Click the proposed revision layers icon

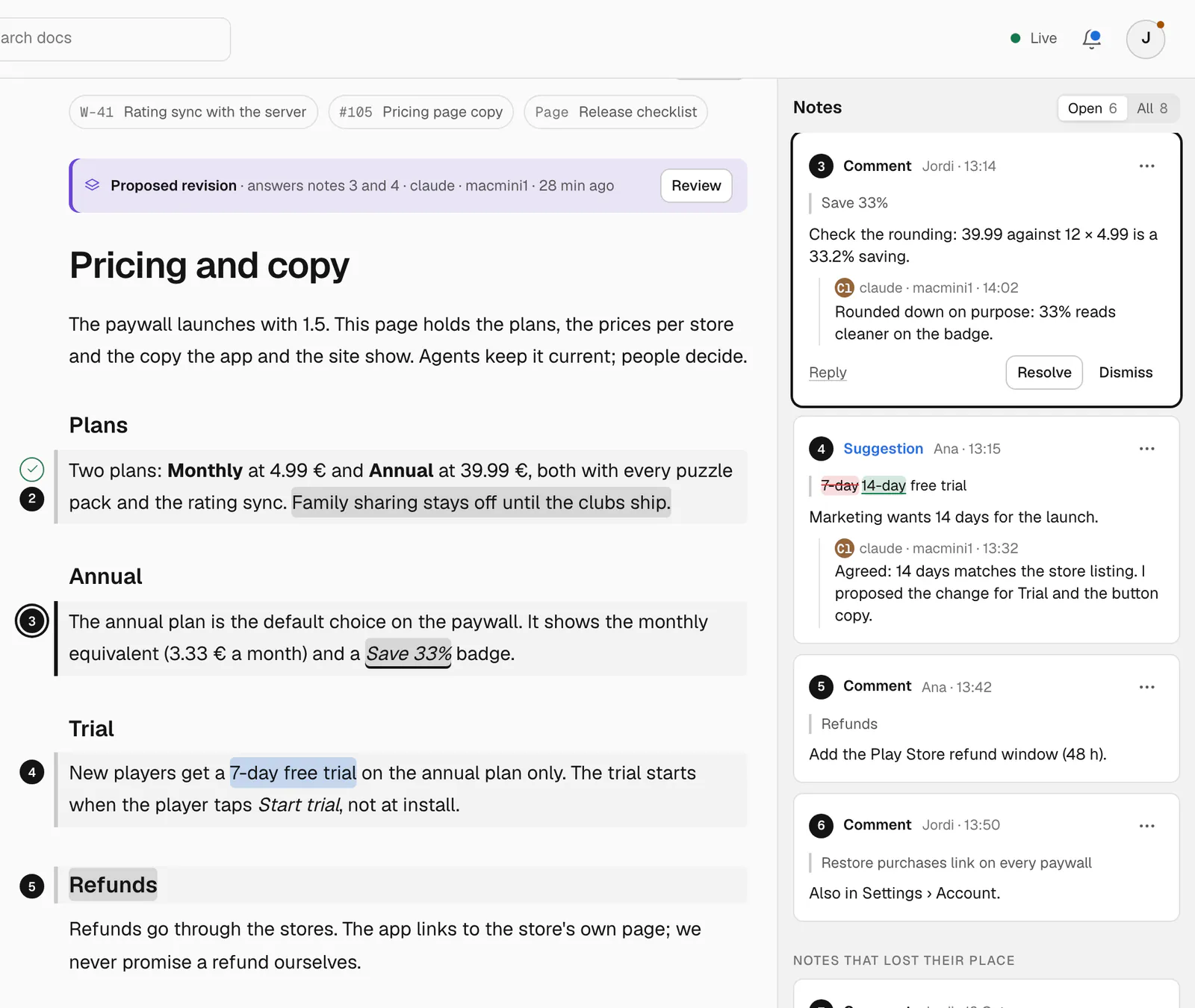click(92, 185)
